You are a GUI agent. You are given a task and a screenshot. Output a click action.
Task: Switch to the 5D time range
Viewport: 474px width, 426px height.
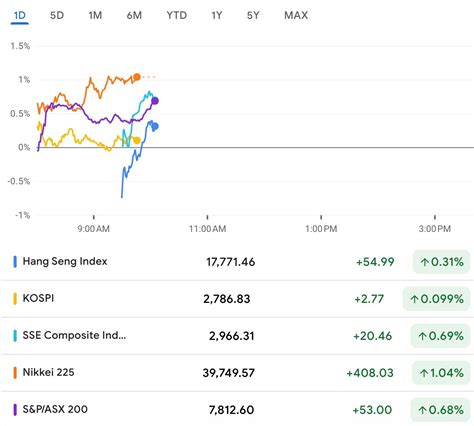point(57,15)
